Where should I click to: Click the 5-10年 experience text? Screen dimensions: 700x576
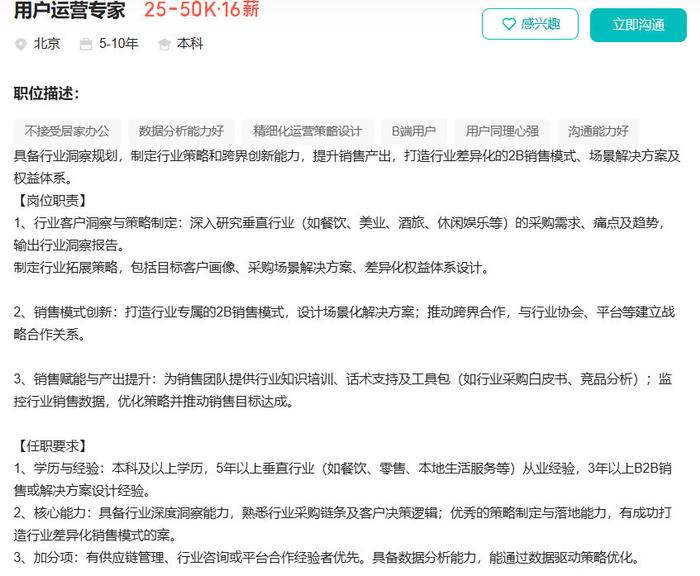(x=119, y=44)
